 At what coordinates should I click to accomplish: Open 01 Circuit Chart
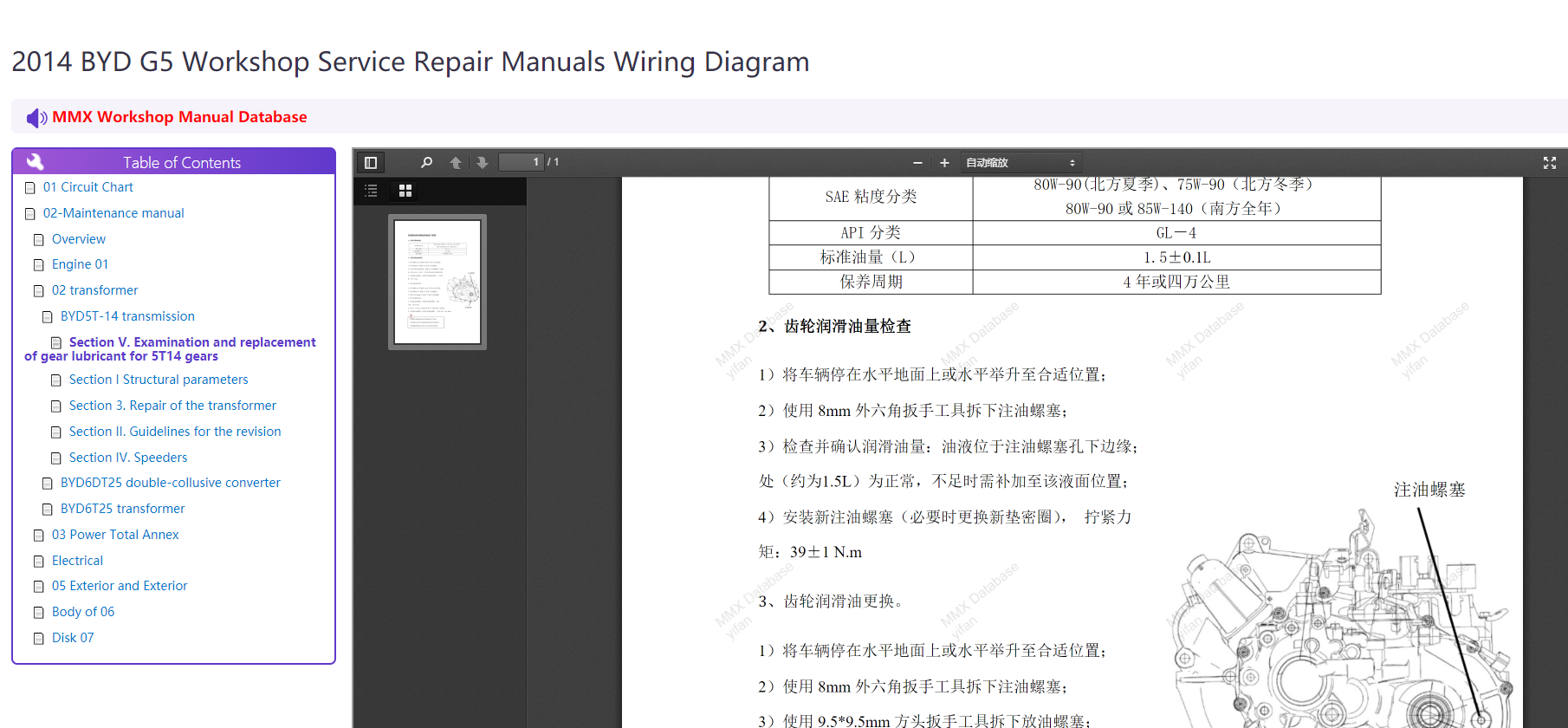point(88,187)
